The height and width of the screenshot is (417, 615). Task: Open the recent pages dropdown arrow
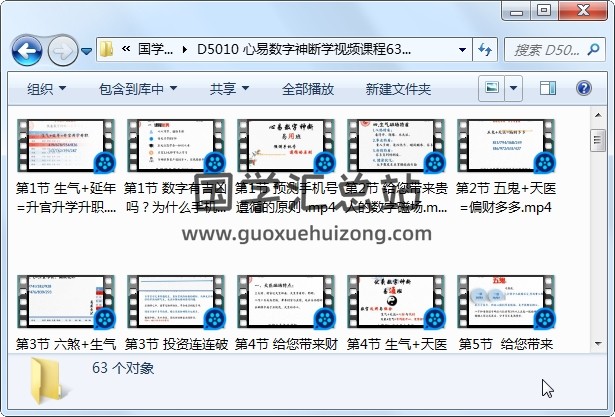click(x=88, y=50)
